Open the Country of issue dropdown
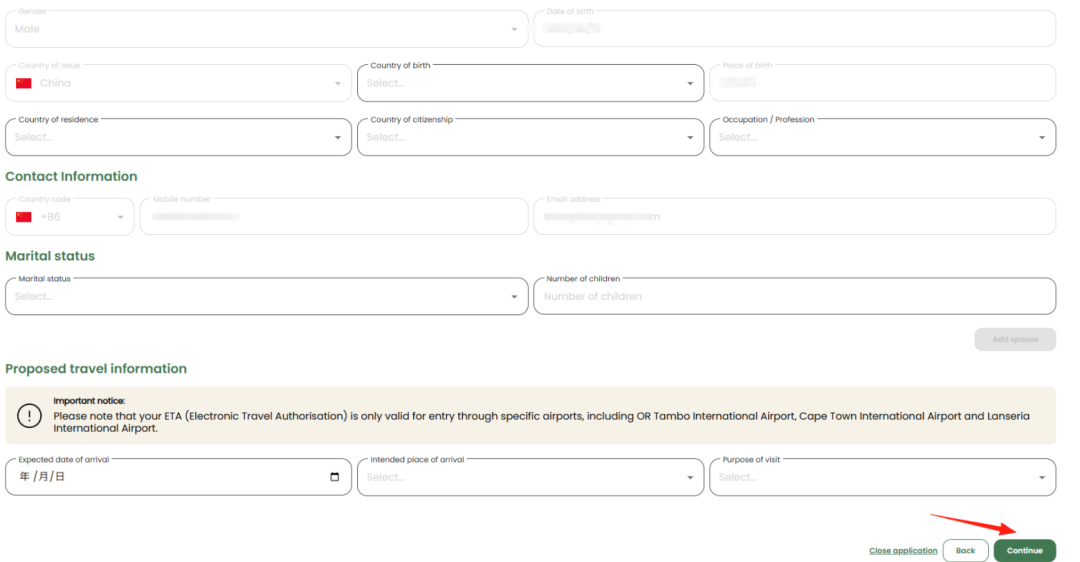 (x=178, y=83)
